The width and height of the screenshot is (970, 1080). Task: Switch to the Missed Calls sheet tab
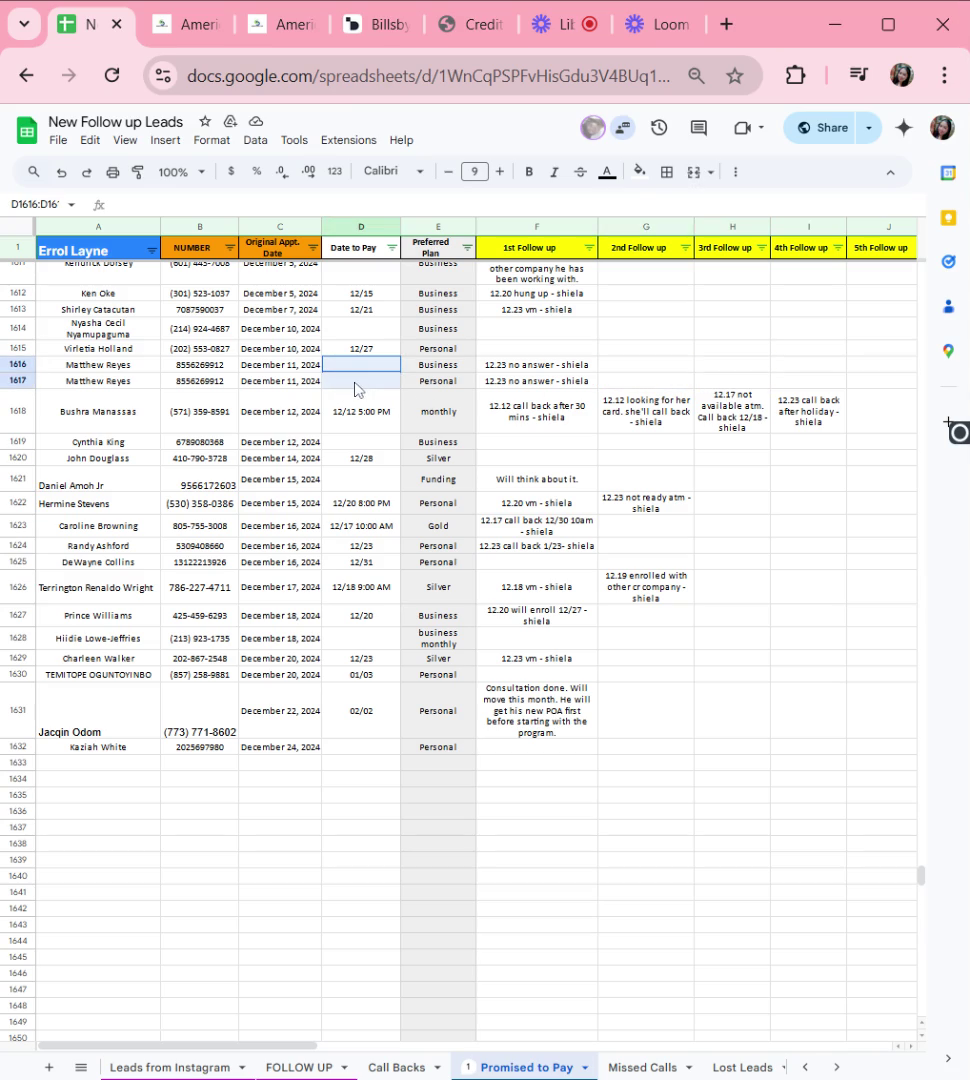coord(650,1067)
